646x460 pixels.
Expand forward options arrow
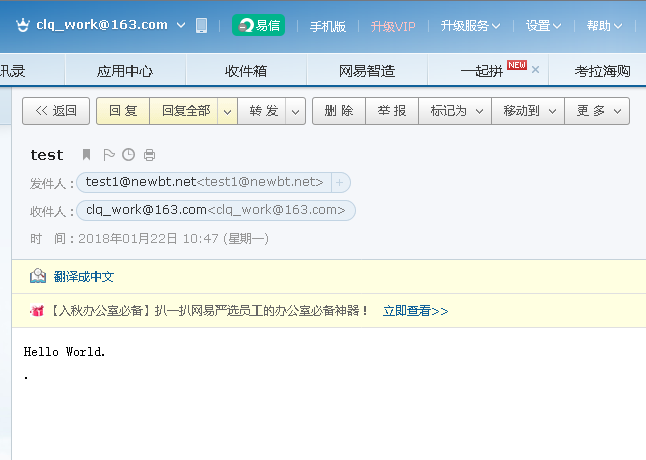point(295,111)
